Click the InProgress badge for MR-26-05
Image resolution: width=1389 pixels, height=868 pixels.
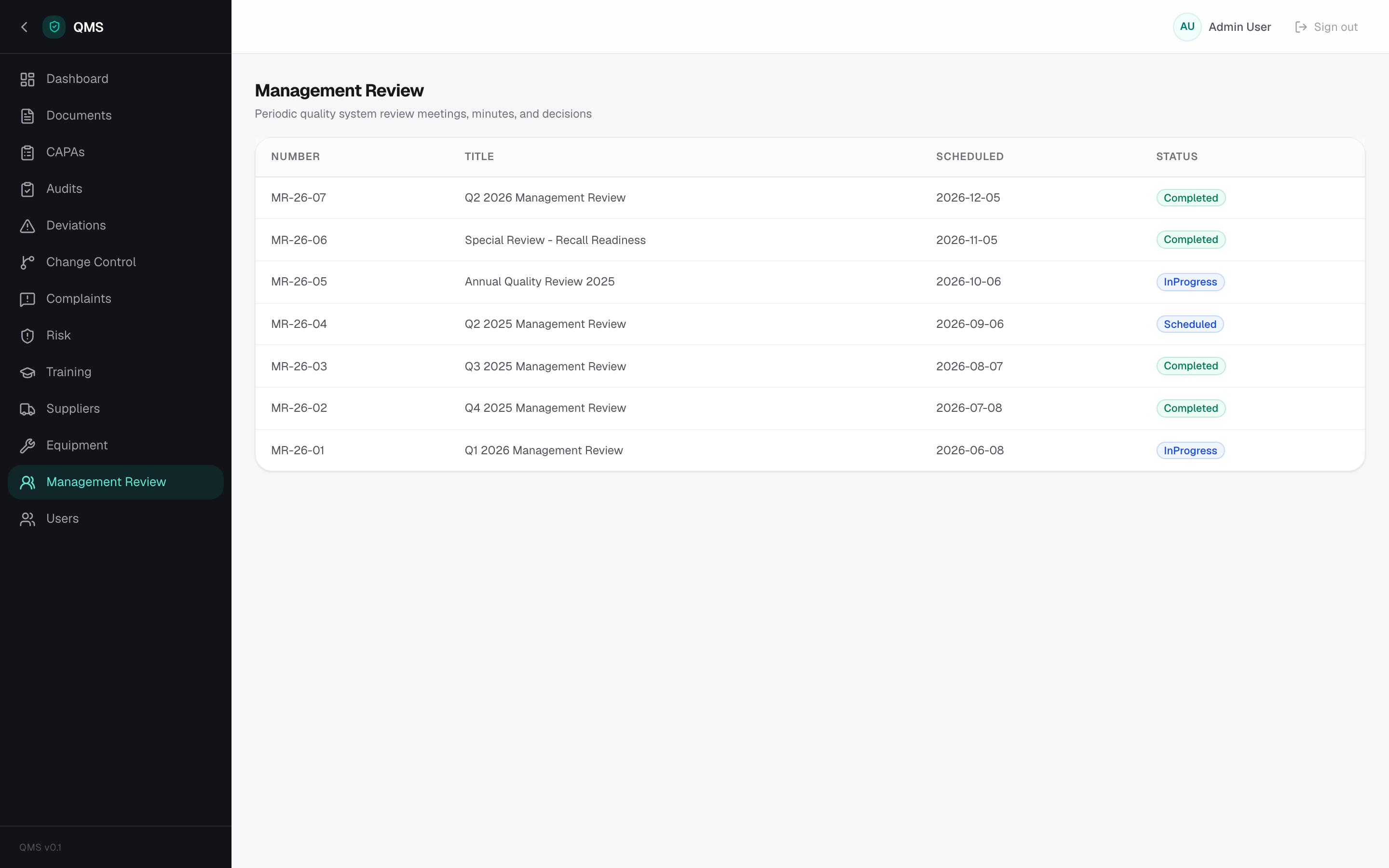click(x=1190, y=282)
